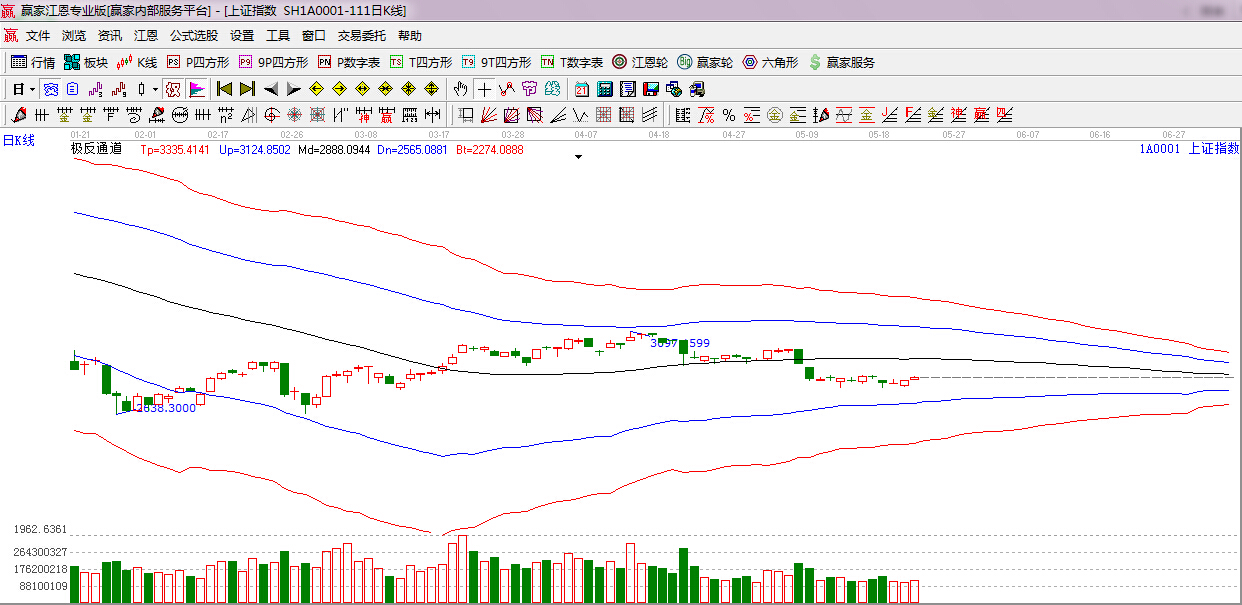Click the 日K线 label at chart corner
1242x605 pixels.
18,140
